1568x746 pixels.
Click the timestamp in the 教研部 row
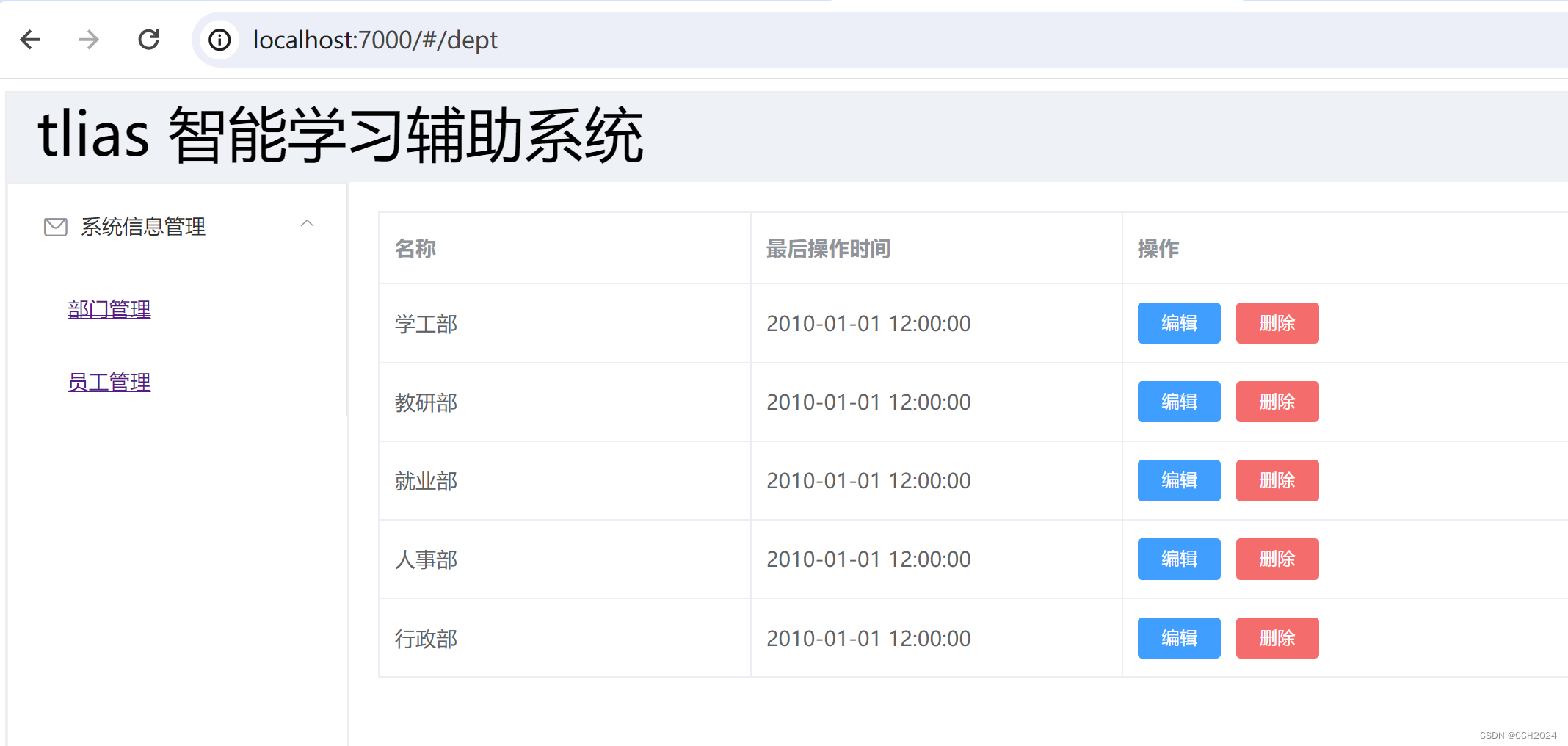tap(868, 402)
